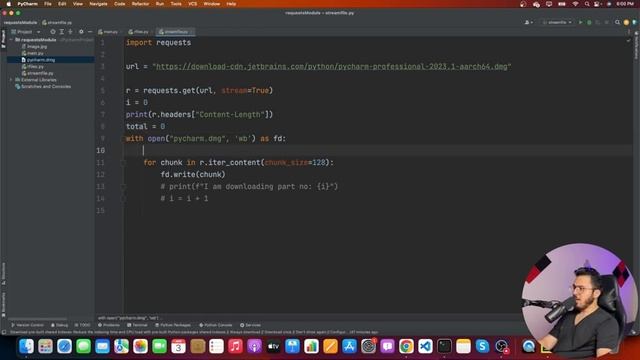Open the Window menu

pos(211,4)
